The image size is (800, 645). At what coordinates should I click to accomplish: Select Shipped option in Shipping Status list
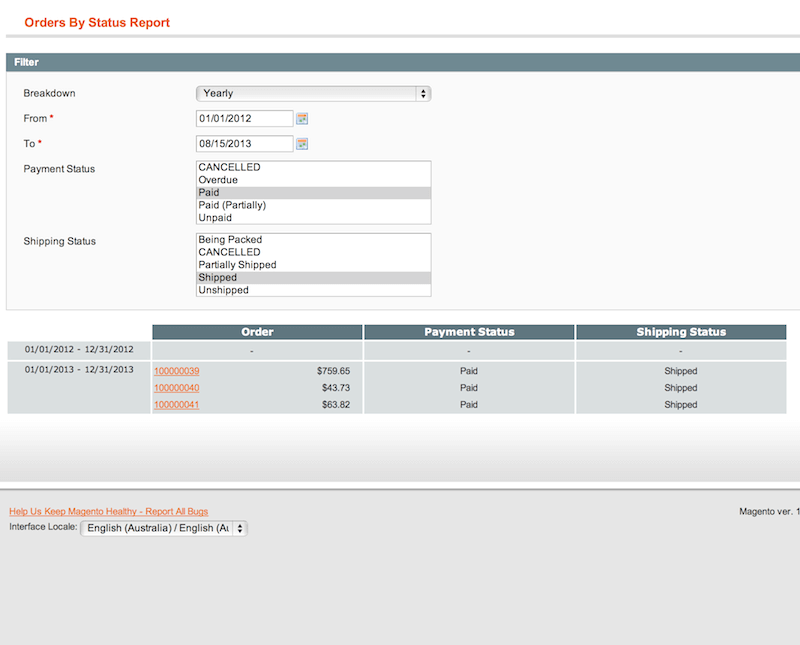[217, 277]
